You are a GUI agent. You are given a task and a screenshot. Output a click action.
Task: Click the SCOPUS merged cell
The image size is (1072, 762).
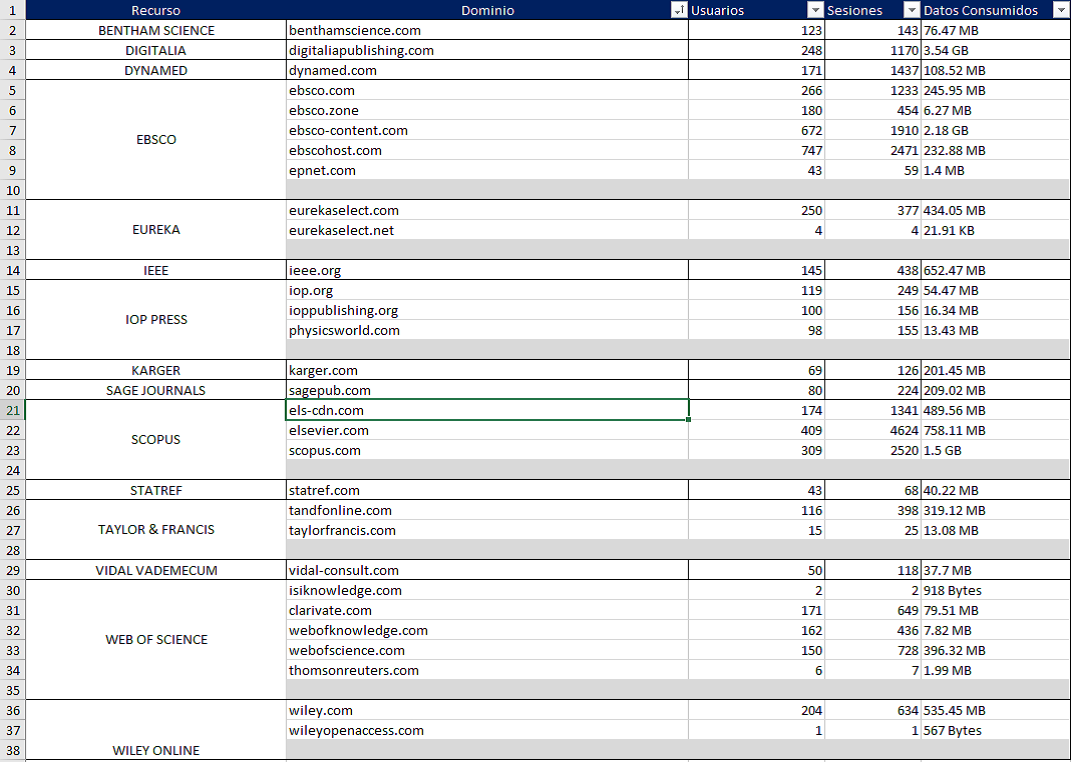coord(156,439)
